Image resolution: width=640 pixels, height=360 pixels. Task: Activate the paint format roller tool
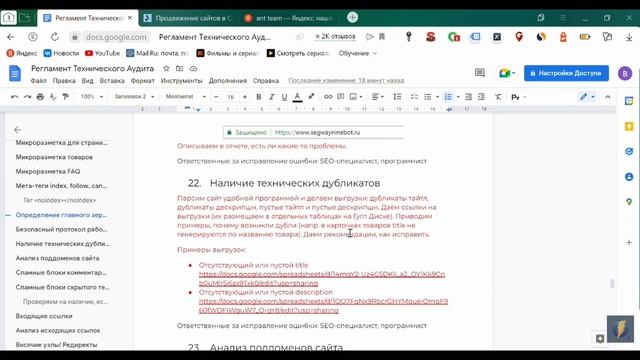pyautogui.click(x=65, y=97)
